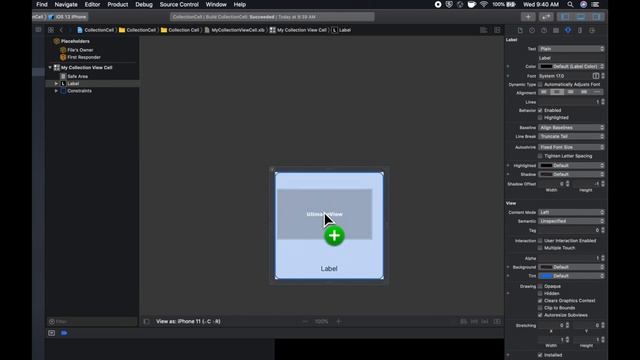Viewport: 640px width, 360px height.
Task: Toggle the right inspectors panel button
Action: pyautogui.click(x=596, y=17)
